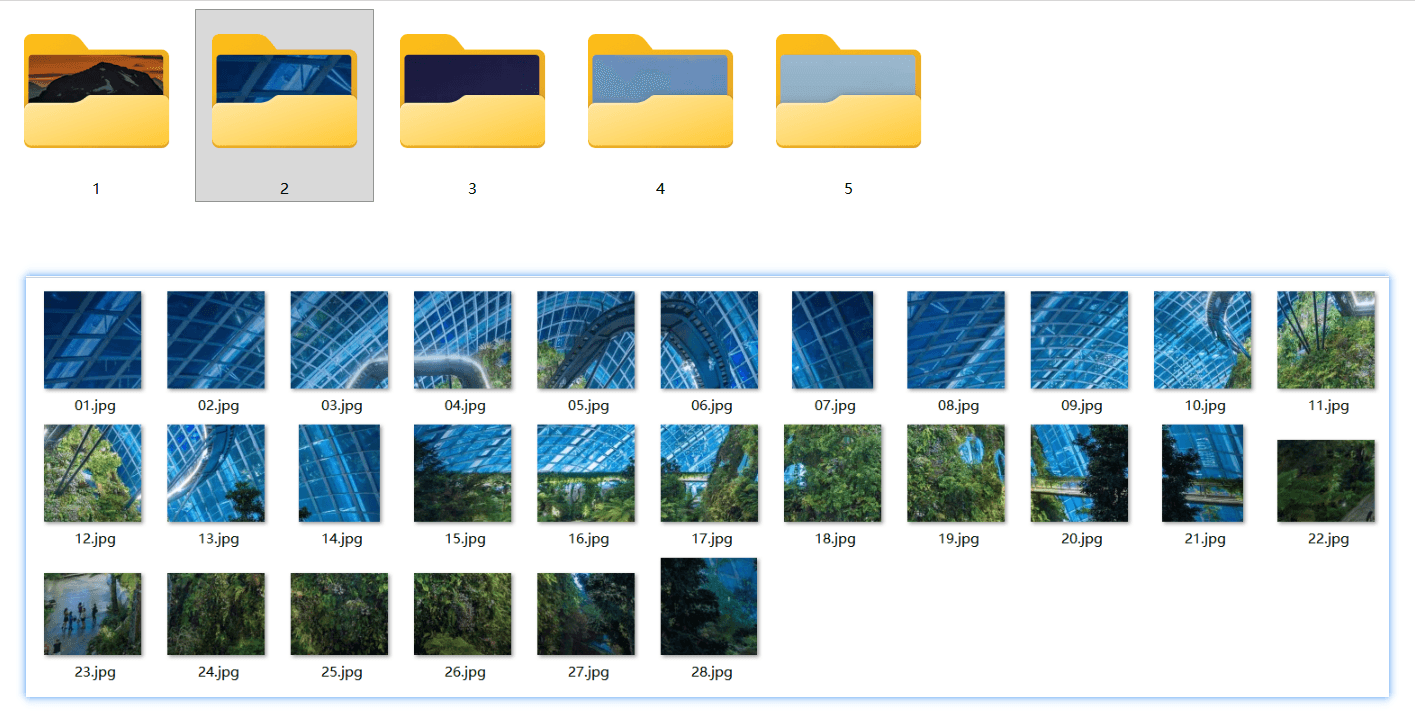Select the 21.jpg thumbnail
The width and height of the screenshot is (1415, 720).
tap(1202, 473)
